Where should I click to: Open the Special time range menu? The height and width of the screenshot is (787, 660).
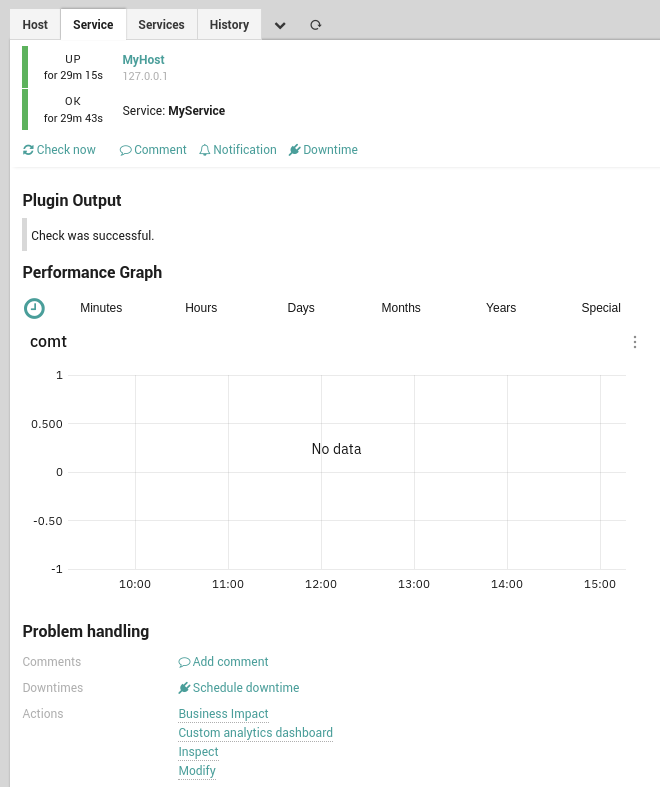pos(601,308)
